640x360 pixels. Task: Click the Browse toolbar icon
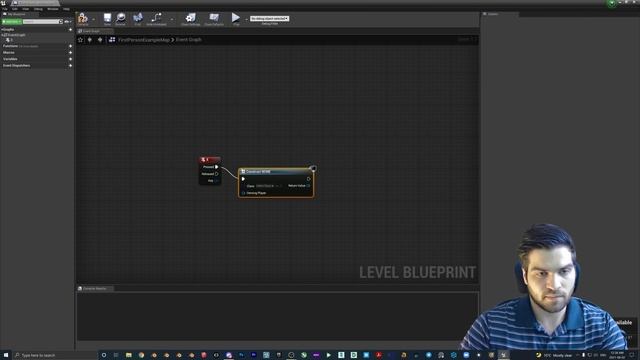(120, 19)
